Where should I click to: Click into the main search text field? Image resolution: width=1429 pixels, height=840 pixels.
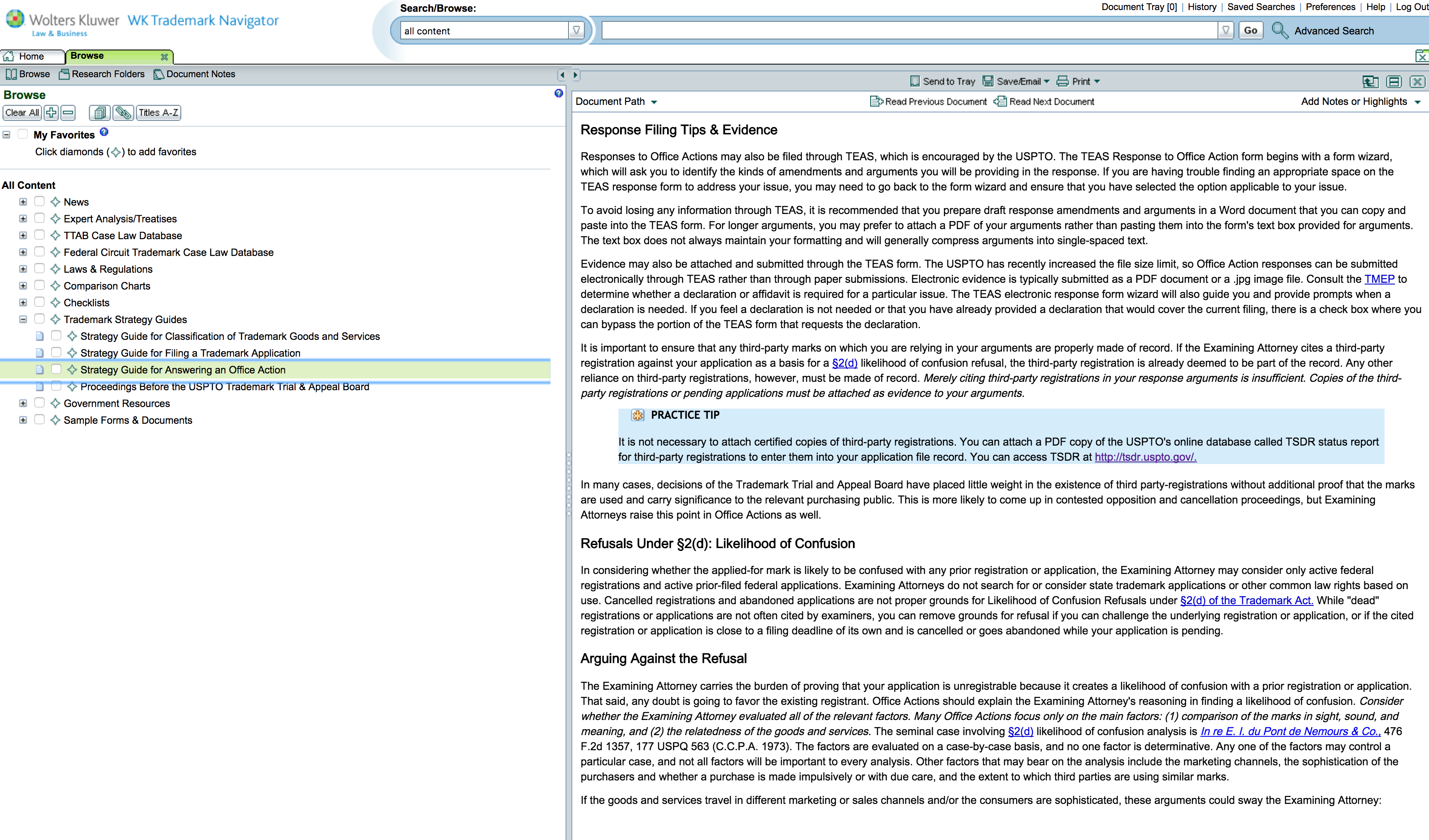pyautogui.click(x=910, y=30)
